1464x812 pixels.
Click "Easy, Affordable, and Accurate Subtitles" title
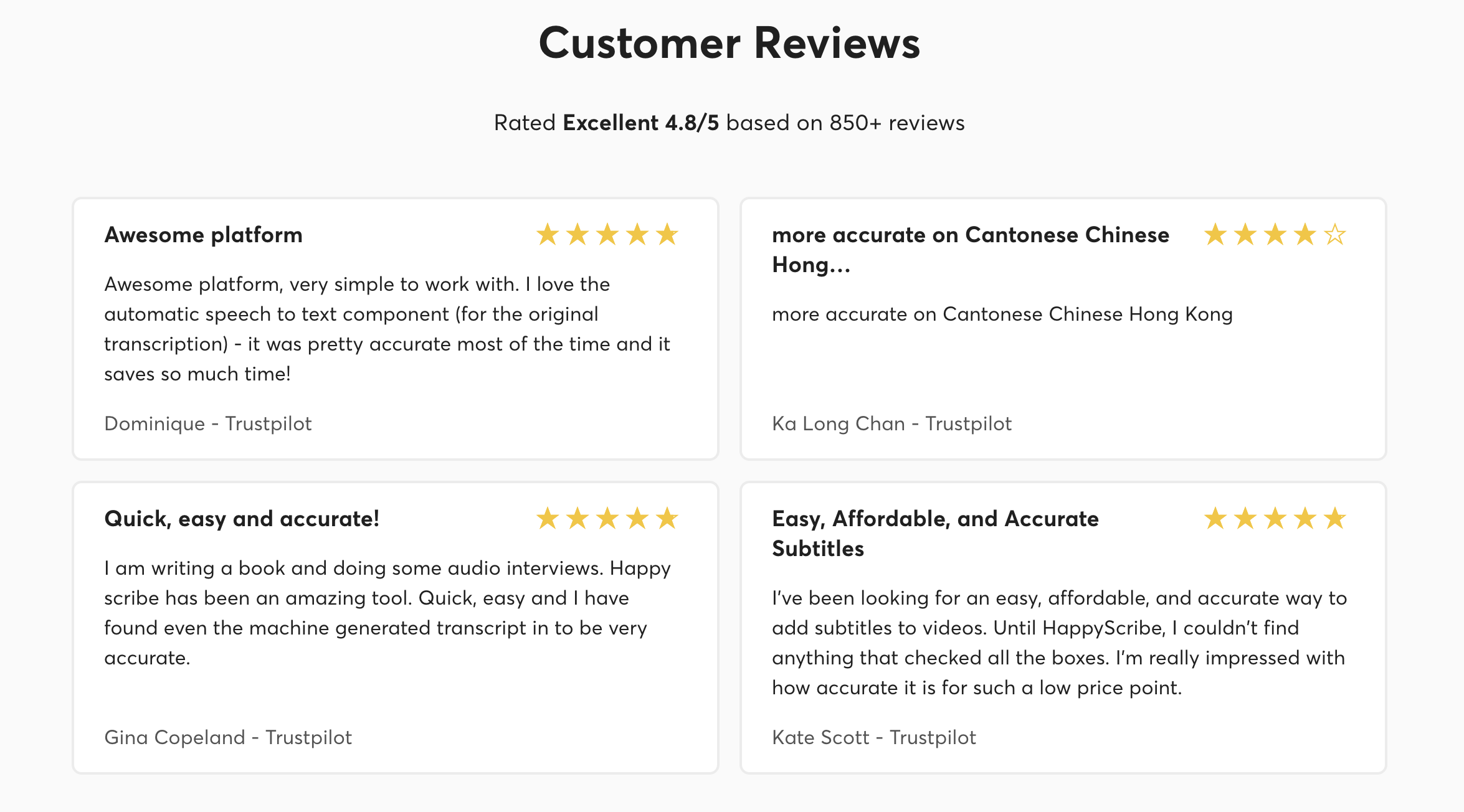point(934,533)
